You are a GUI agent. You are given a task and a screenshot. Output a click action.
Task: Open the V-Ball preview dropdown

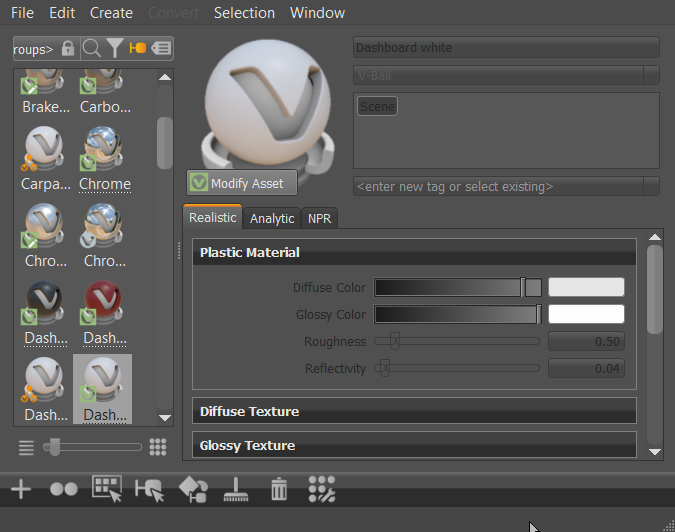coord(652,75)
